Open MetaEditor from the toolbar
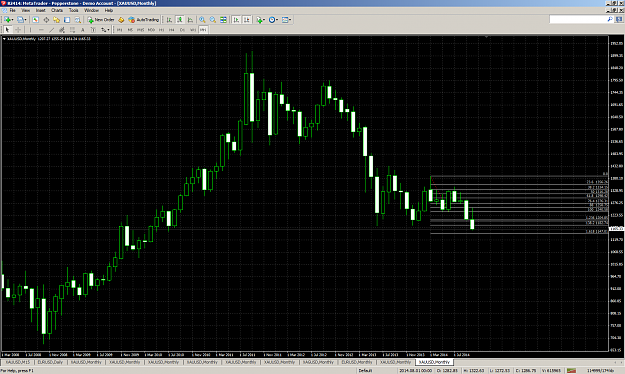This screenshot has width=625, height=374. pyautogui.click(x=121, y=20)
